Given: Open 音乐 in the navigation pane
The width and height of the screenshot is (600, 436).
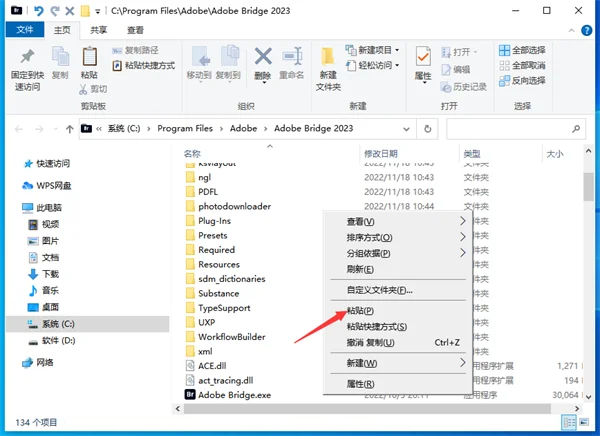Looking at the screenshot, I should pyautogui.click(x=44, y=291).
